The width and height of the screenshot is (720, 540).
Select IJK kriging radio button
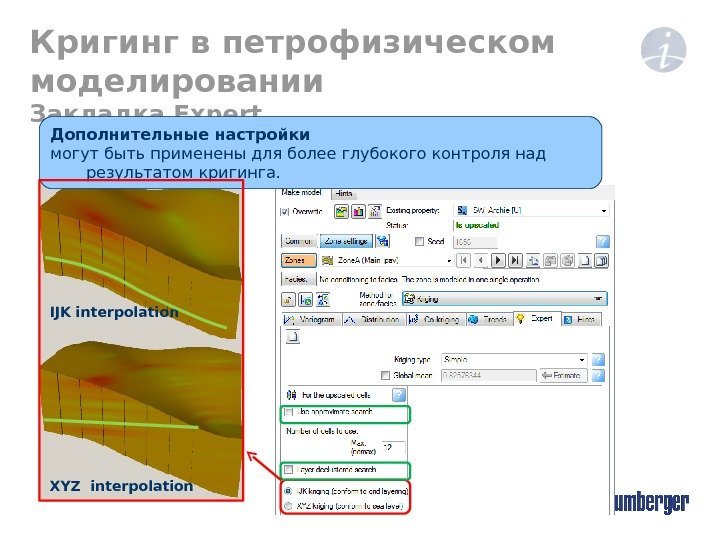pyautogui.click(x=288, y=491)
